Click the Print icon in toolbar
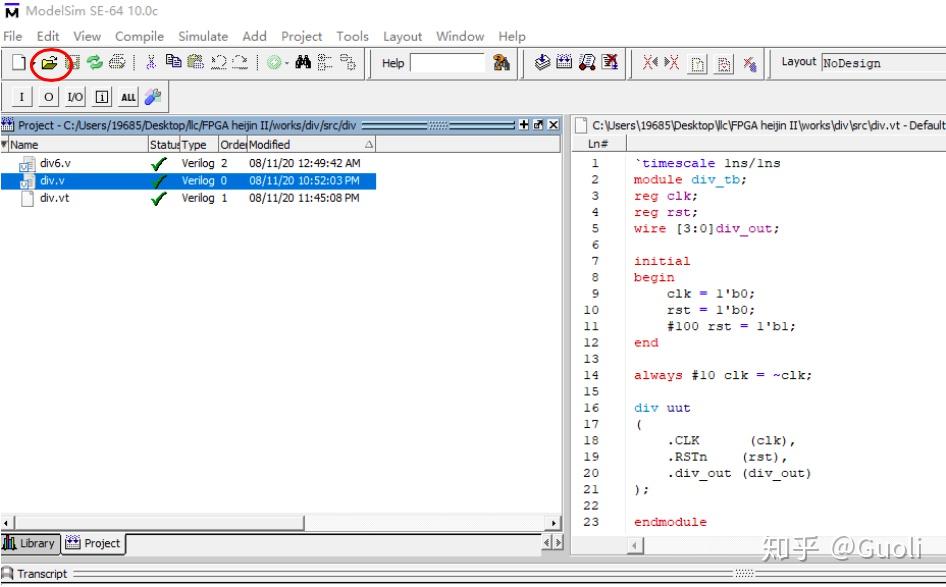The width and height of the screenshot is (946, 587). click(x=117, y=63)
